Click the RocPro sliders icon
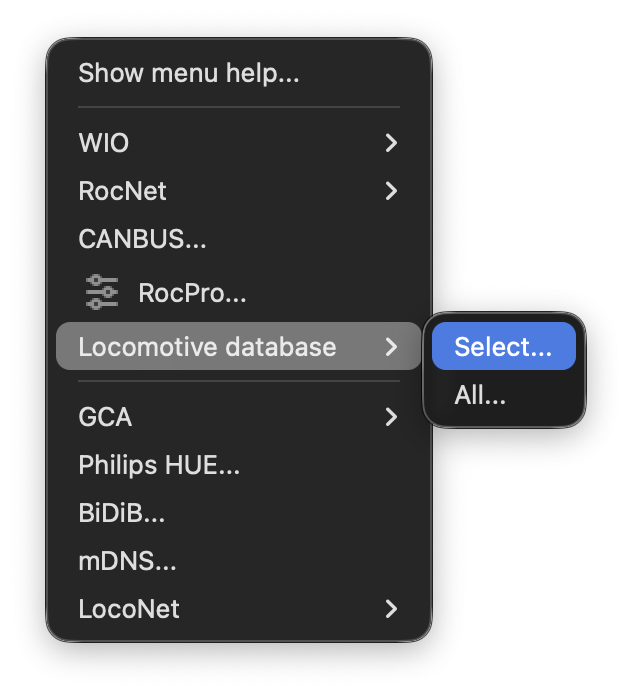 click(x=102, y=292)
